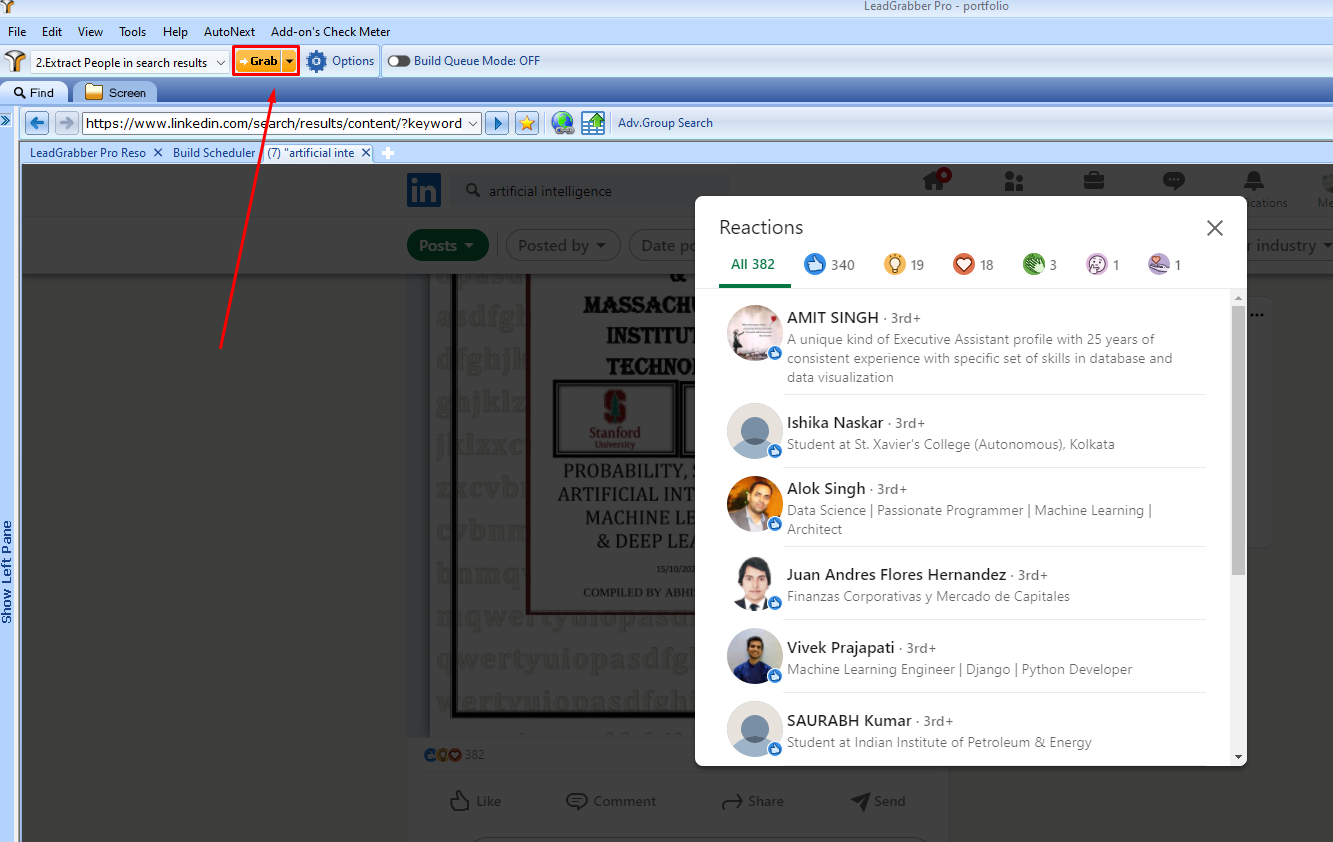
Task: Filter by Funny reaction tab showing 1
Action: click(1103, 265)
